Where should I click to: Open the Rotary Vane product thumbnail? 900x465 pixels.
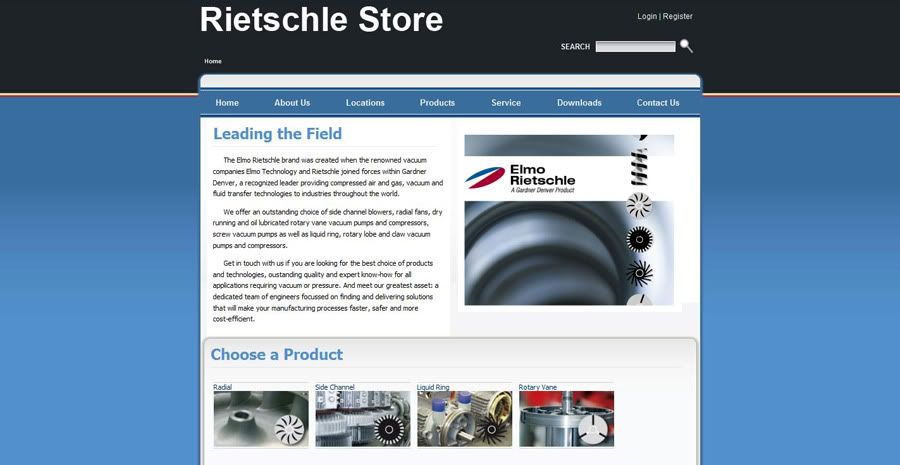[567, 418]
